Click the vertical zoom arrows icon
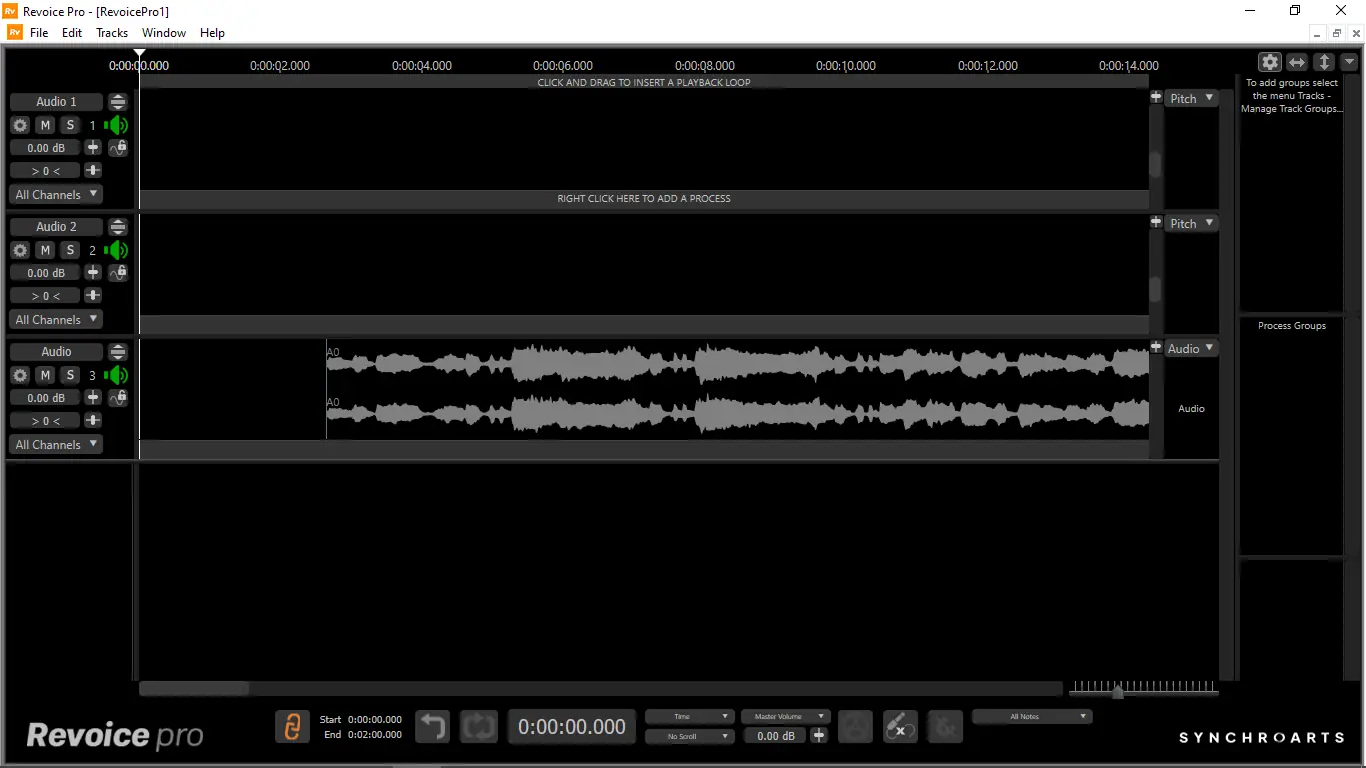 (1324, 61)
